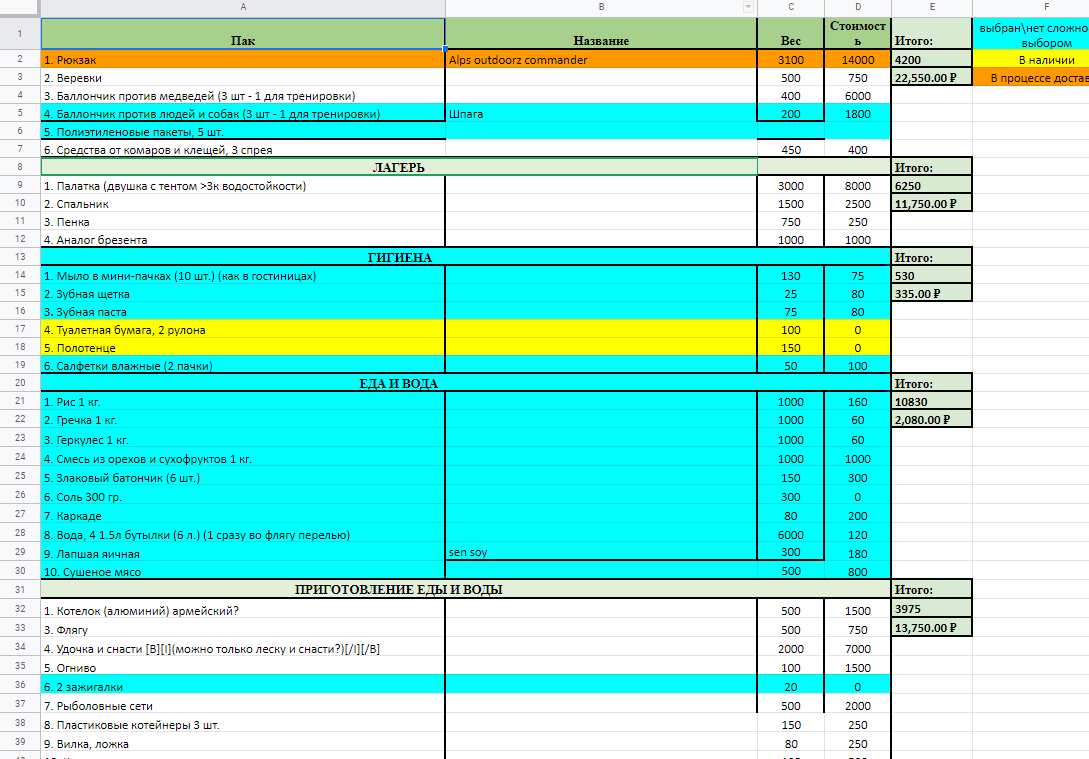This screenshot has height=759, width=1089.
Task: Click the 'Название' header cell
Action: tap(601, 33)
